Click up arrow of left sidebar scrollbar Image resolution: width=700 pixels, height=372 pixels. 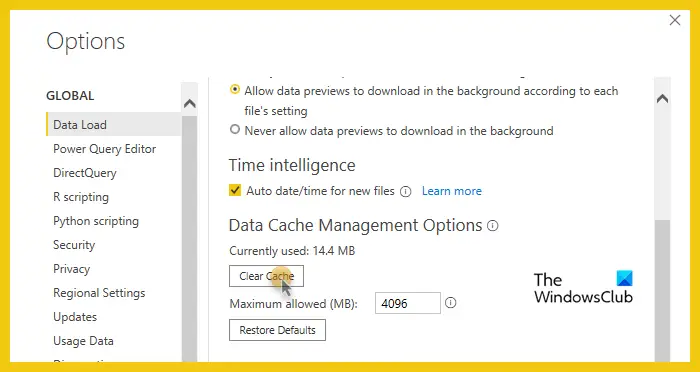click(x=190, y=104)
